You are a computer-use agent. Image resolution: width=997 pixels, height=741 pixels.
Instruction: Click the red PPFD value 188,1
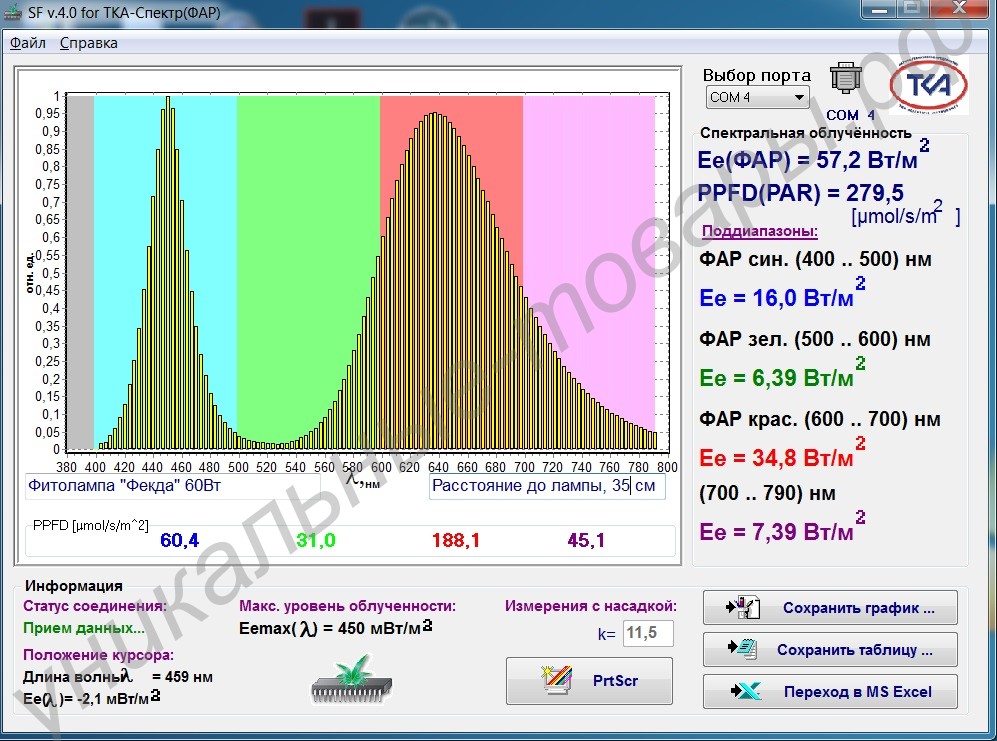tap(456, 540)
